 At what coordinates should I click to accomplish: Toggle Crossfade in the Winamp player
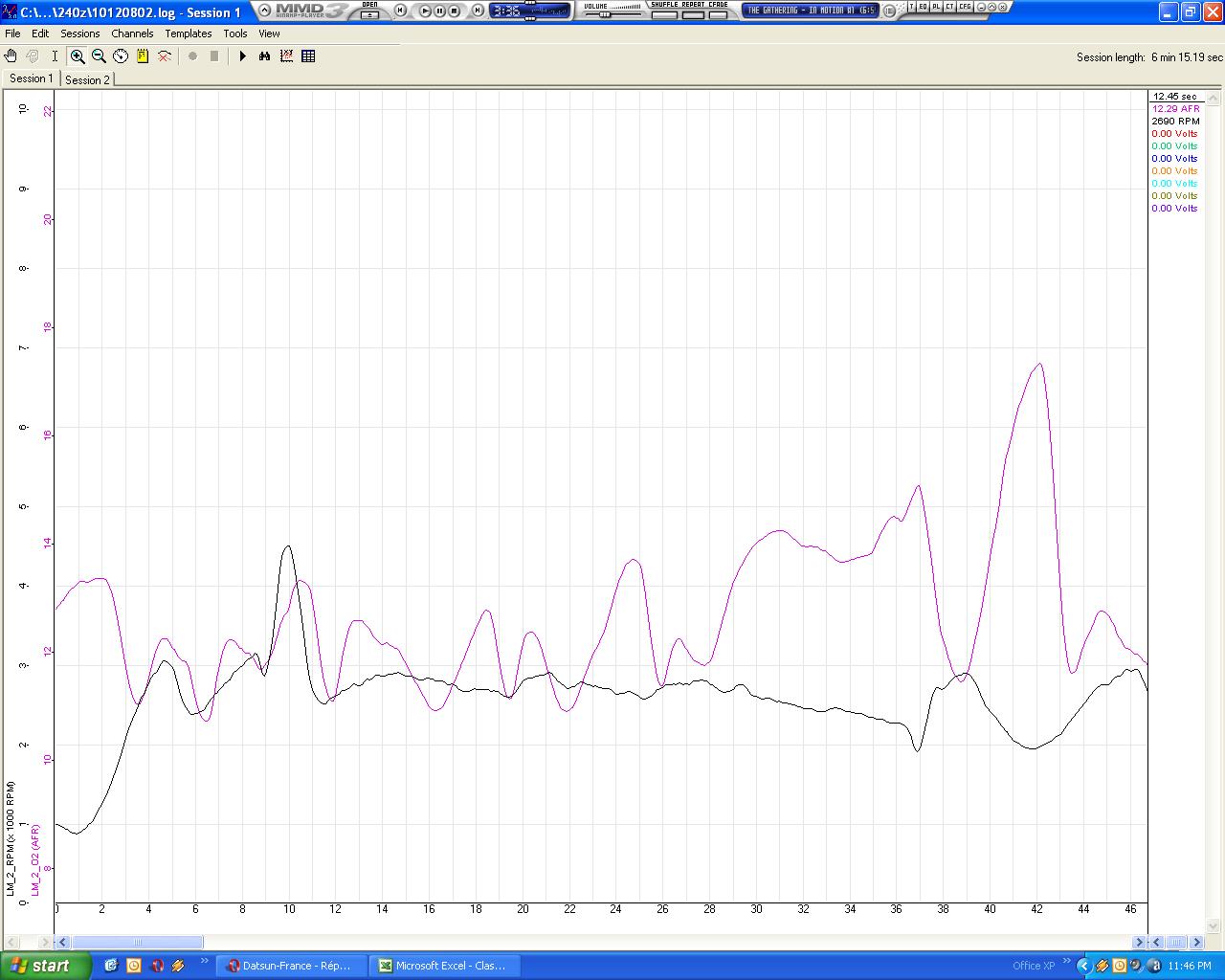(x=718, y=14)
